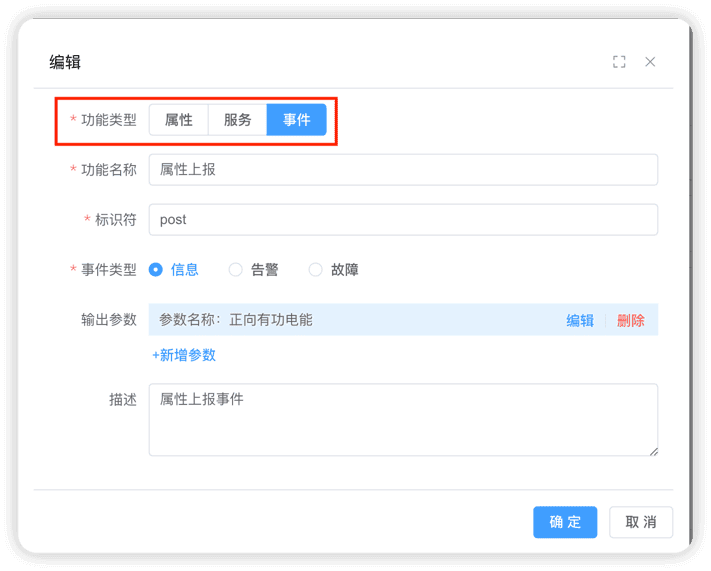711x571 pixels.
Task: Select the 事件 function type tab
Action: 297,120
